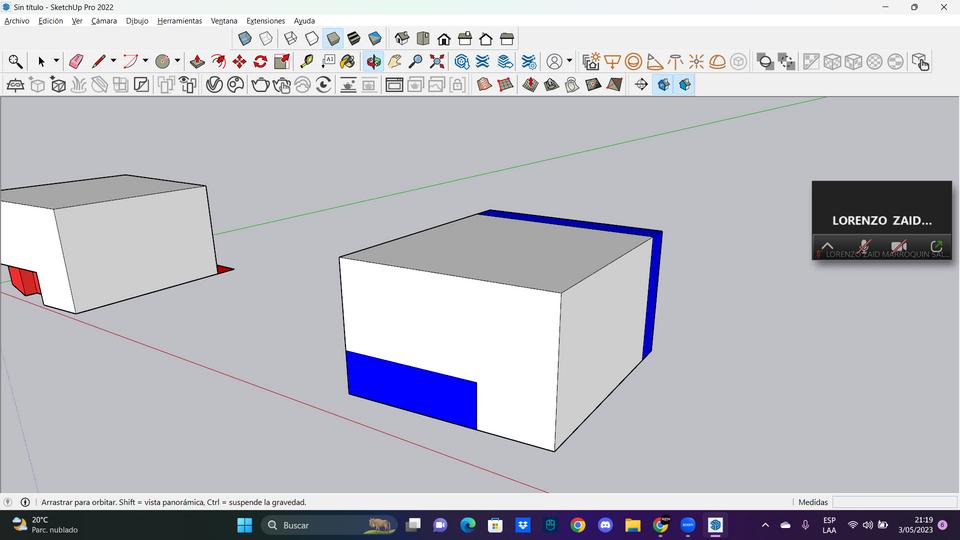Select the Paint Bucket tool

(x=347, y=61)
